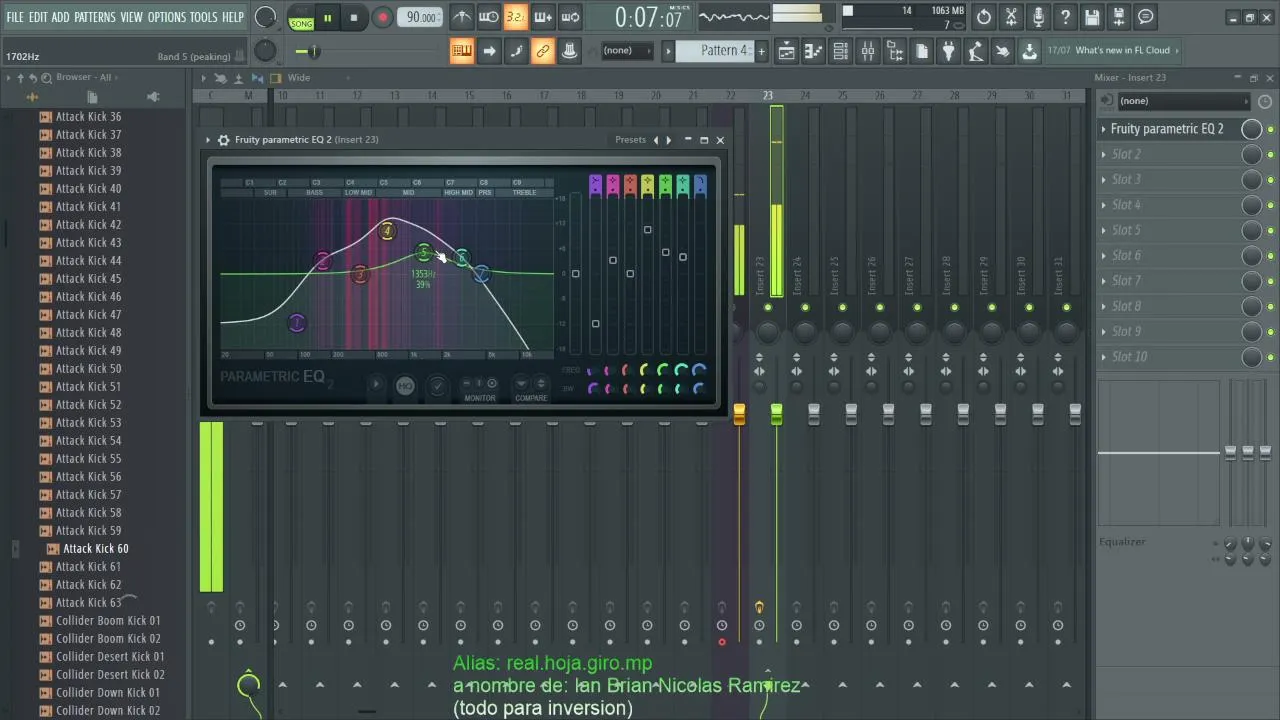The width and height of the screenshot is (1280, 720).
Task: Click the step edit arrow icon
Action: click(489, 51)
